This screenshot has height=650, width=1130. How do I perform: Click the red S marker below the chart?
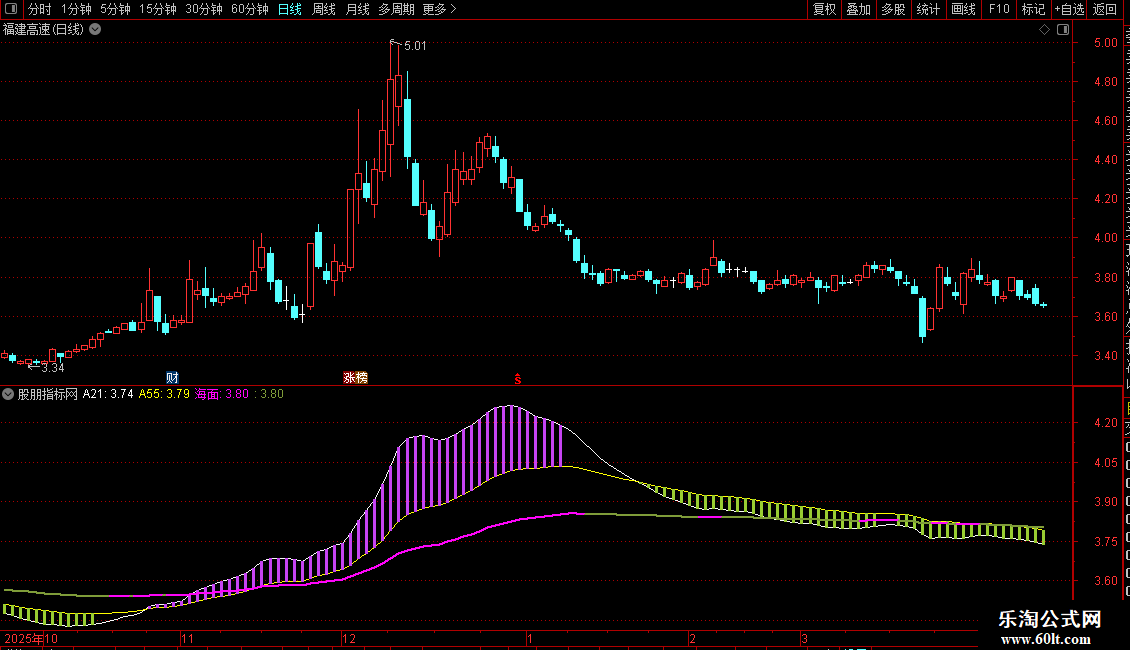point(517,379)
